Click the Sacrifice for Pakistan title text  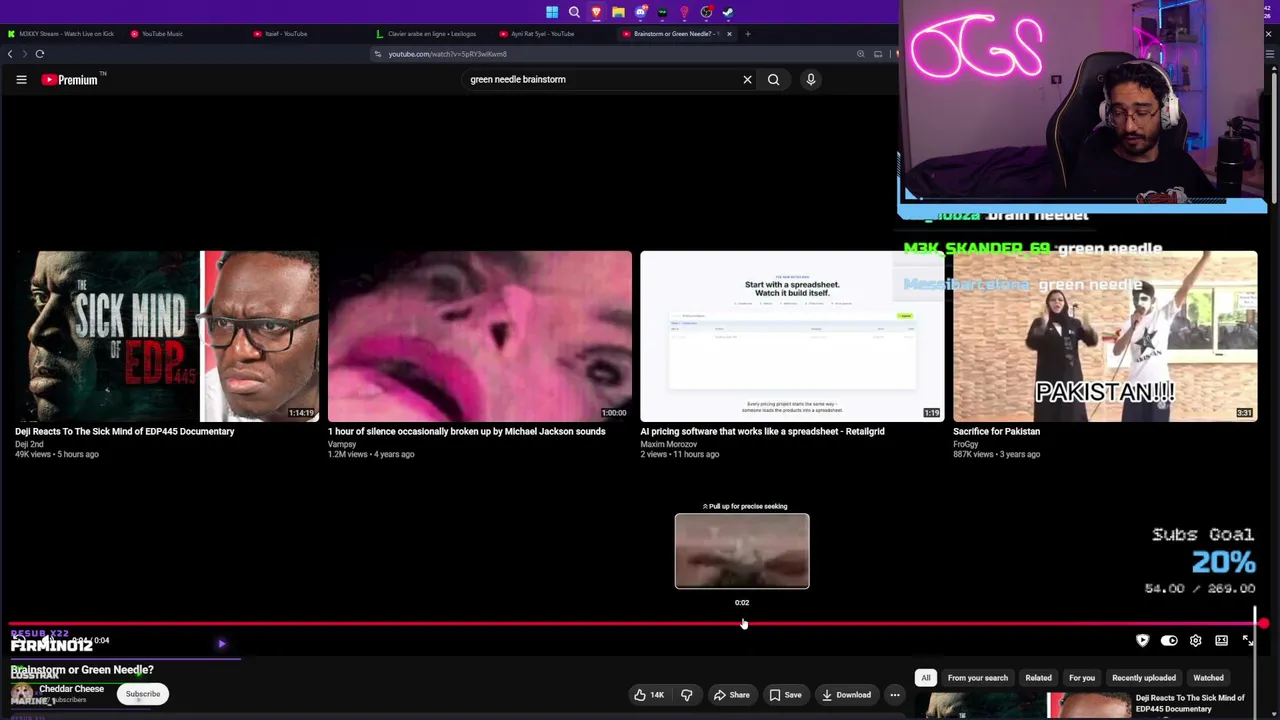click(996, 432)
